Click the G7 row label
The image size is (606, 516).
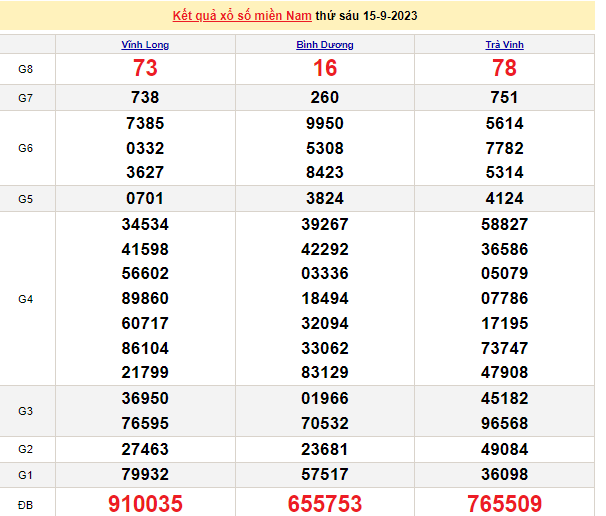click(26, 98)
